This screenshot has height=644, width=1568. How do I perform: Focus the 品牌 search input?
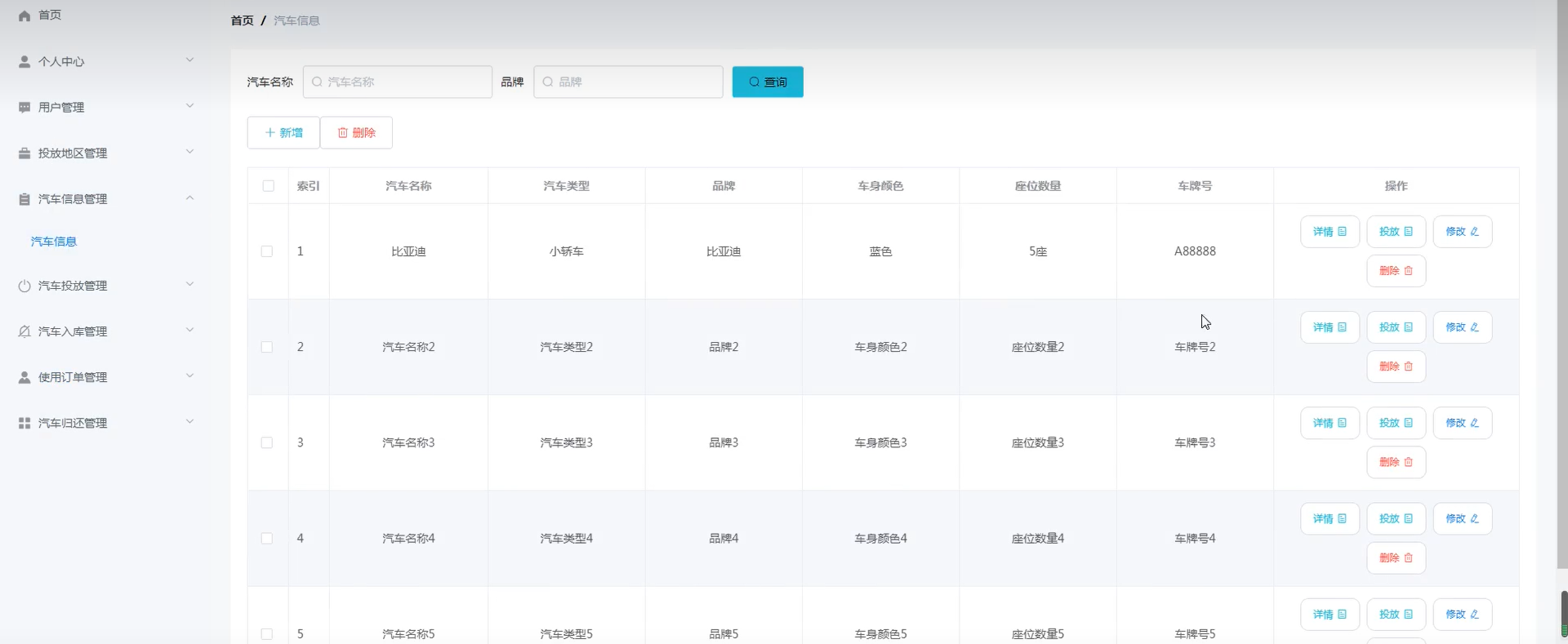click(628, 82)
